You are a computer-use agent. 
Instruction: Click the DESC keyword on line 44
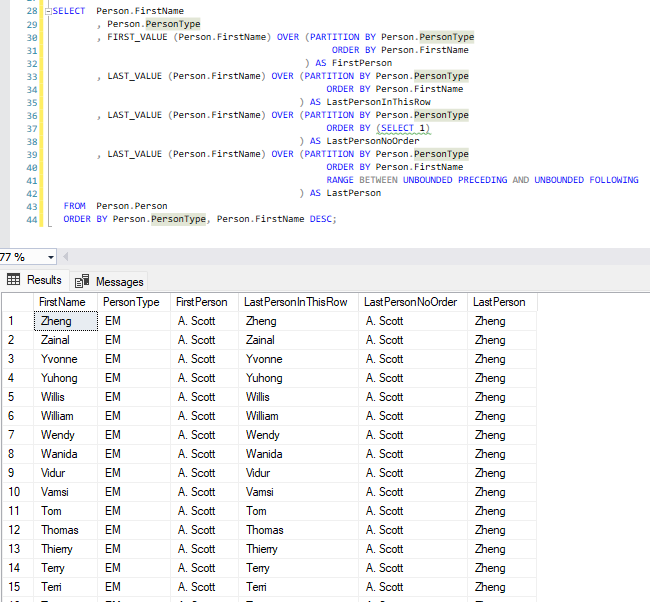tap(320, 219)
